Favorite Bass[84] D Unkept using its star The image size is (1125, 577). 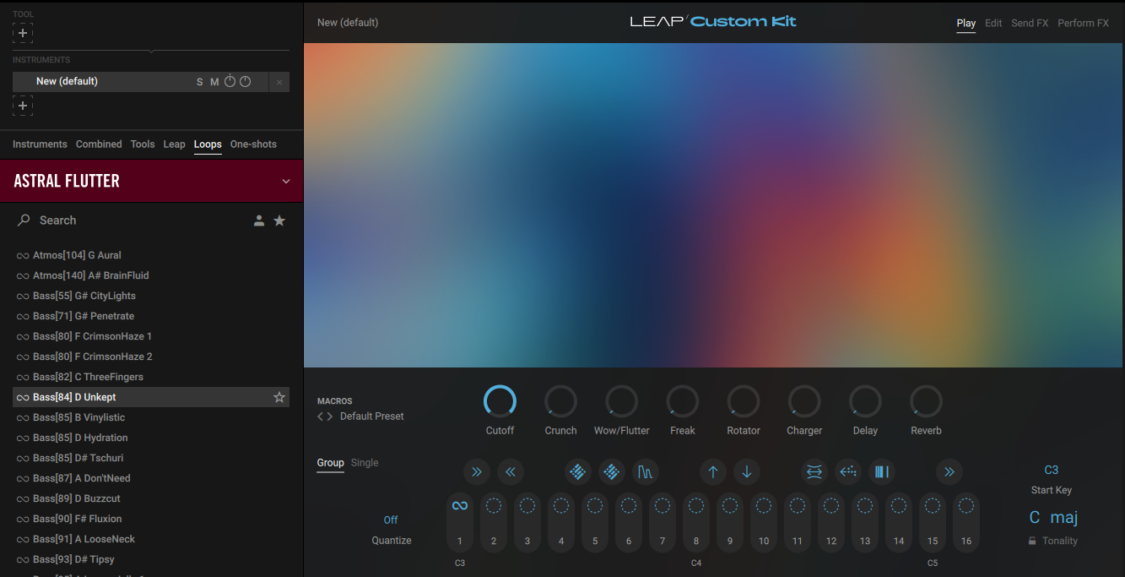point(279,397)
